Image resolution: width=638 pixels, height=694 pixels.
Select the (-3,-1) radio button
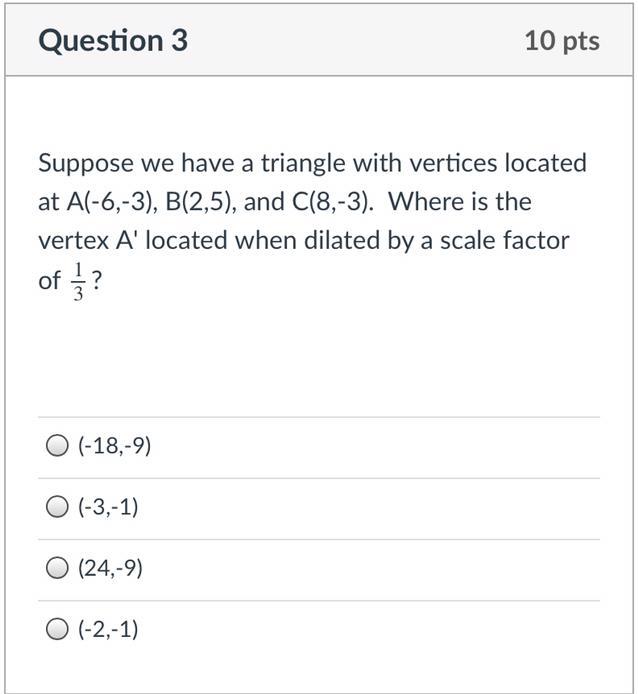[58, 508]
